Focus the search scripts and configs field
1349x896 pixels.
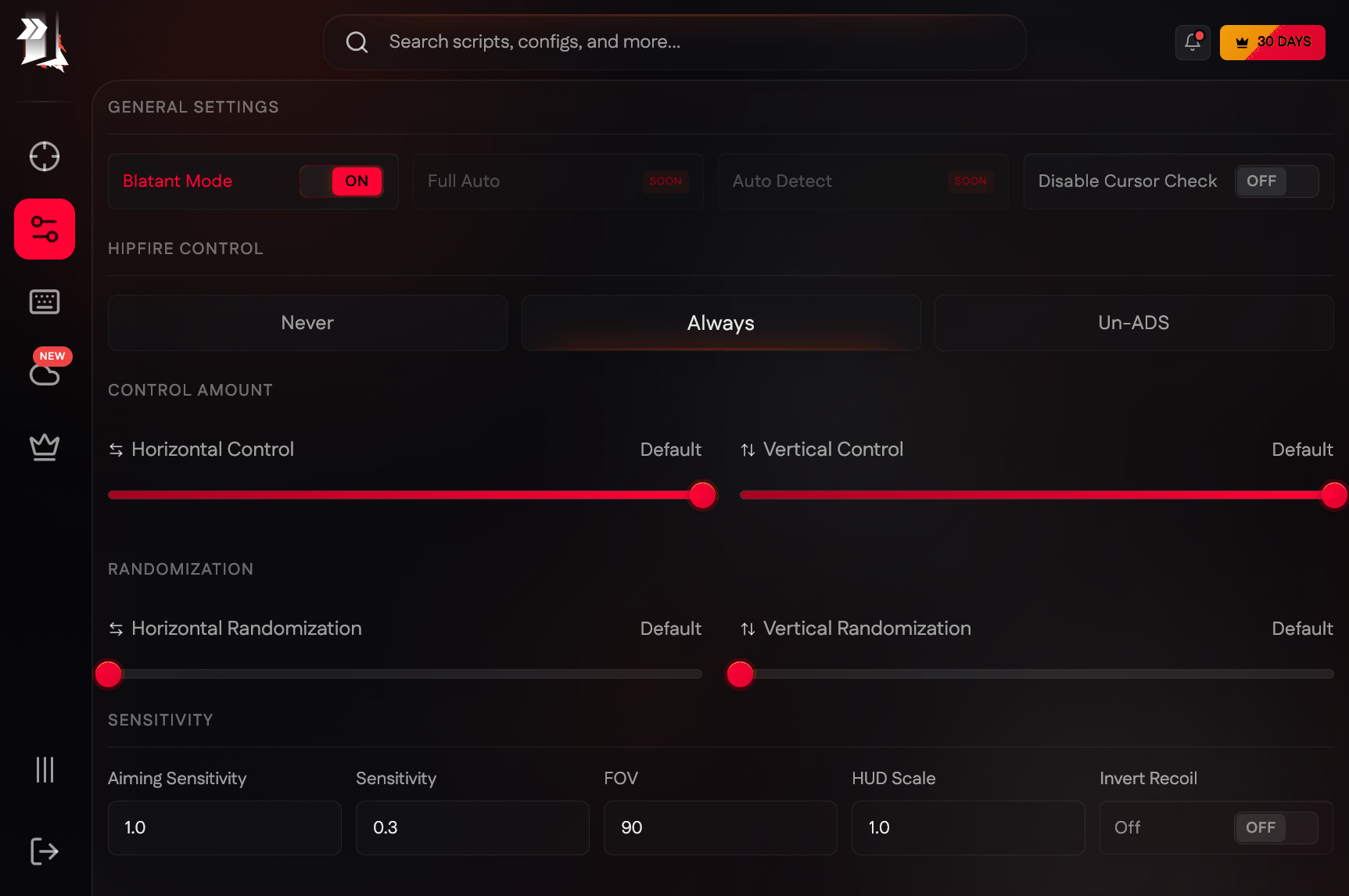(x=675, y=42)
